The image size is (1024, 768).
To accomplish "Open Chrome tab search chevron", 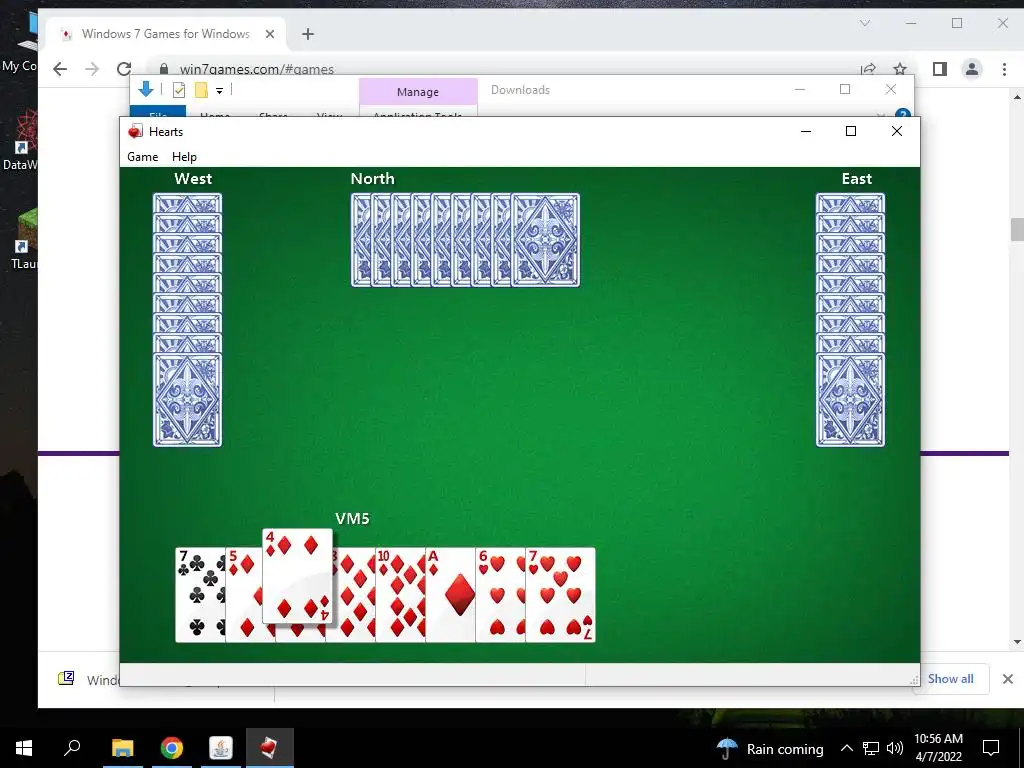I will [x=865, y=23].
